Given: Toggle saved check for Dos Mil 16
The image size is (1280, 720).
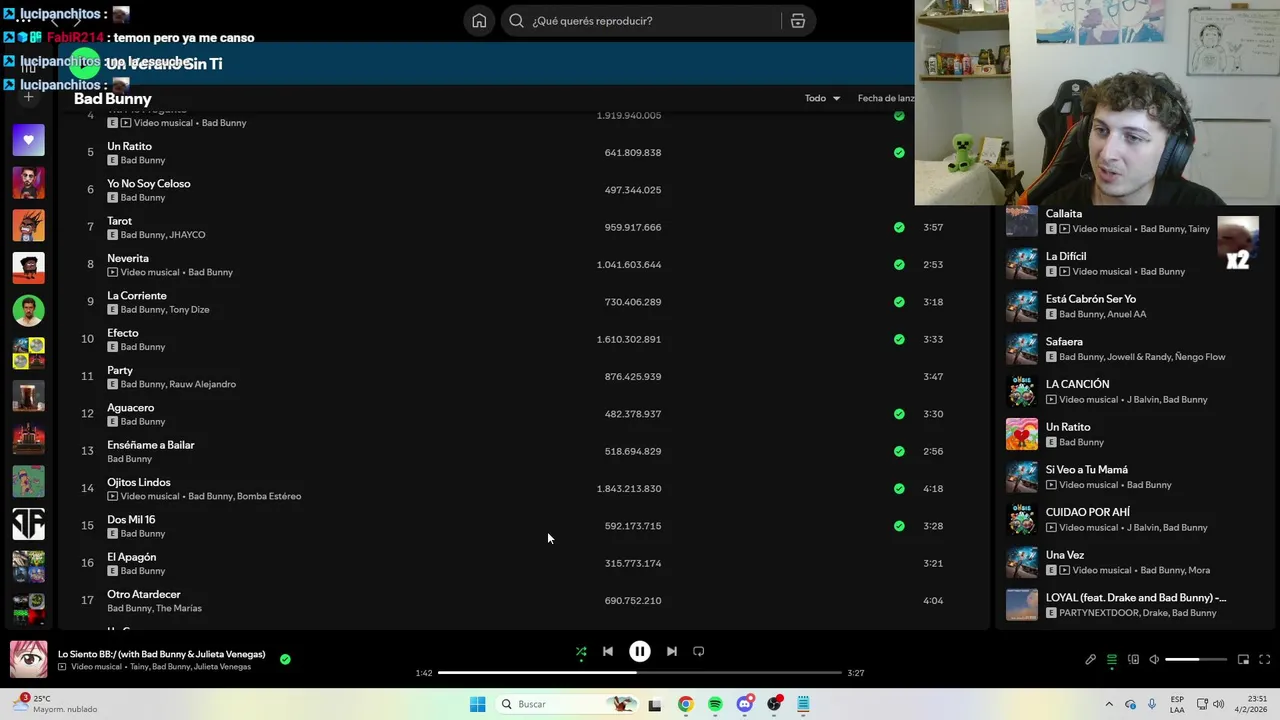Looking at the screenshot, I should click(x=899, y=526).
